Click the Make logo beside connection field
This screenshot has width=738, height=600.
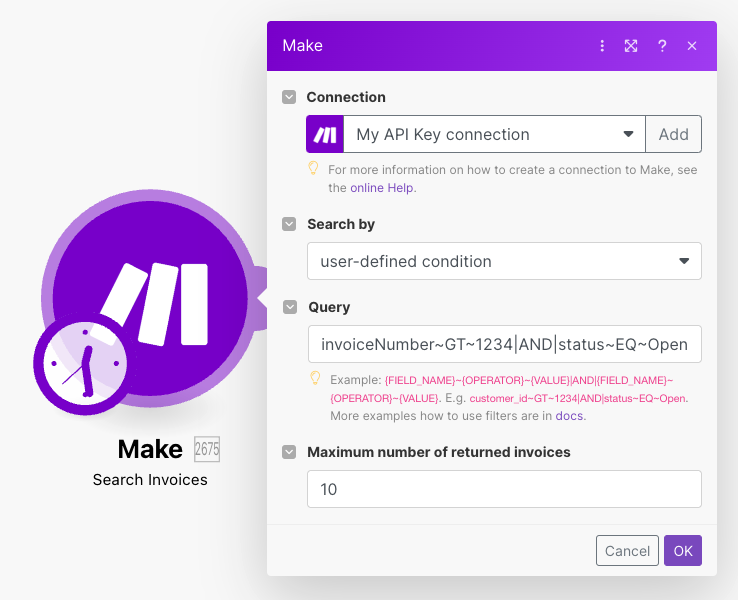click(325, 134)
